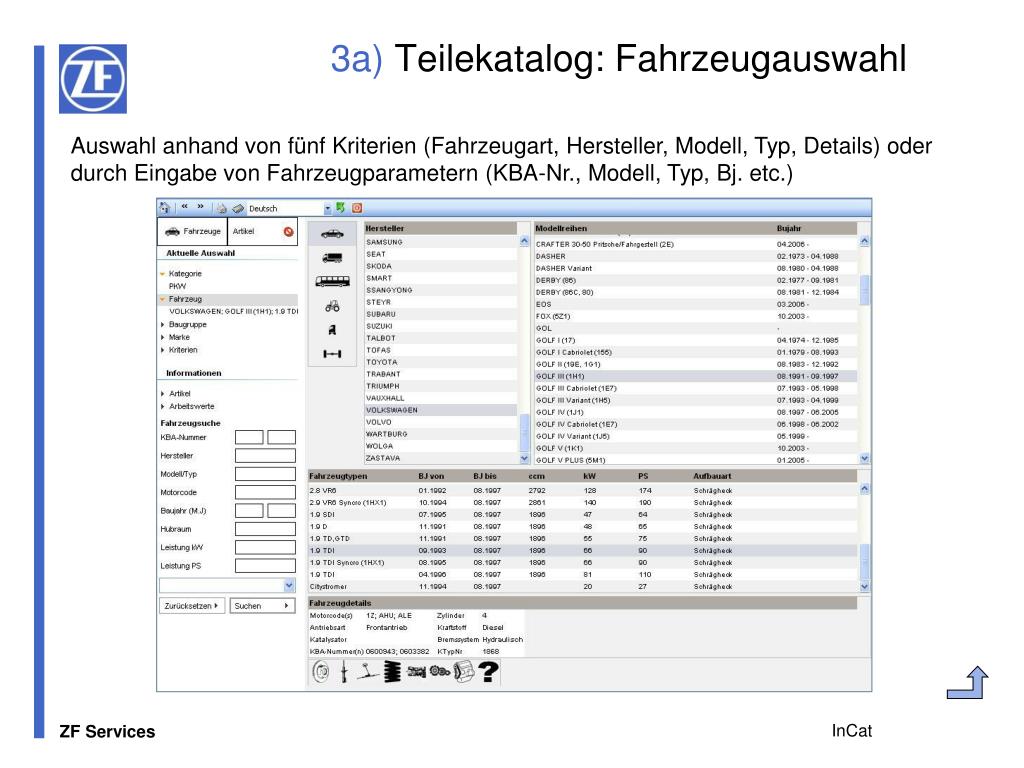Click the Zurücksetzen button
The height and width of the screenshot is (768, 1024).
point(191,606)
